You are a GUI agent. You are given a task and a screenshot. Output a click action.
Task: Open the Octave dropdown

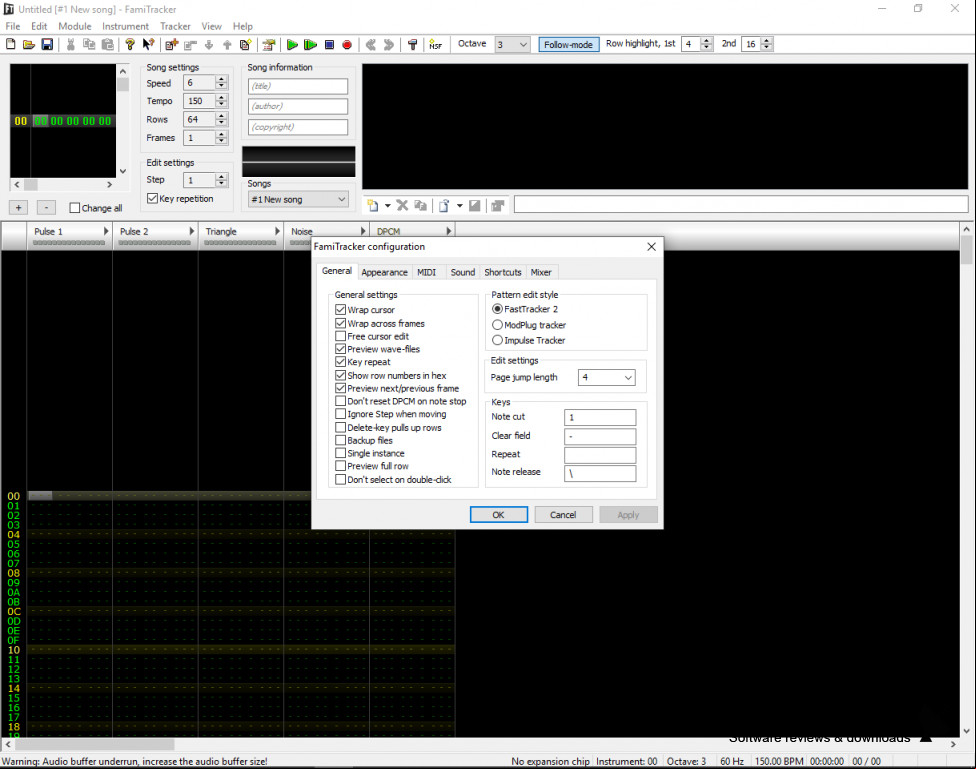click(523, 44)
